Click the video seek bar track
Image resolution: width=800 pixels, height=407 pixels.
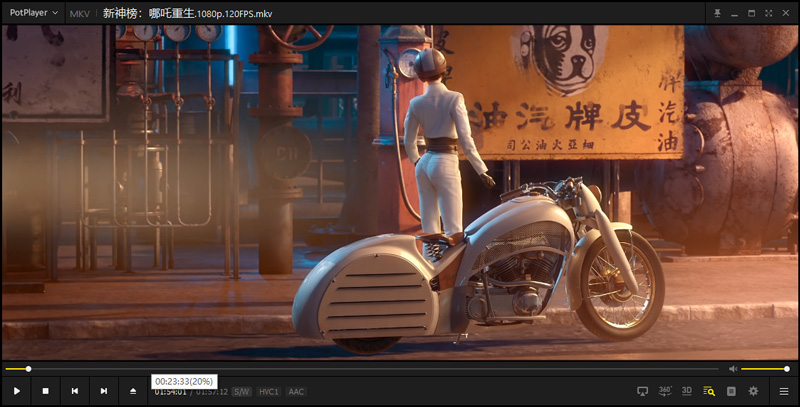point(362,369)
